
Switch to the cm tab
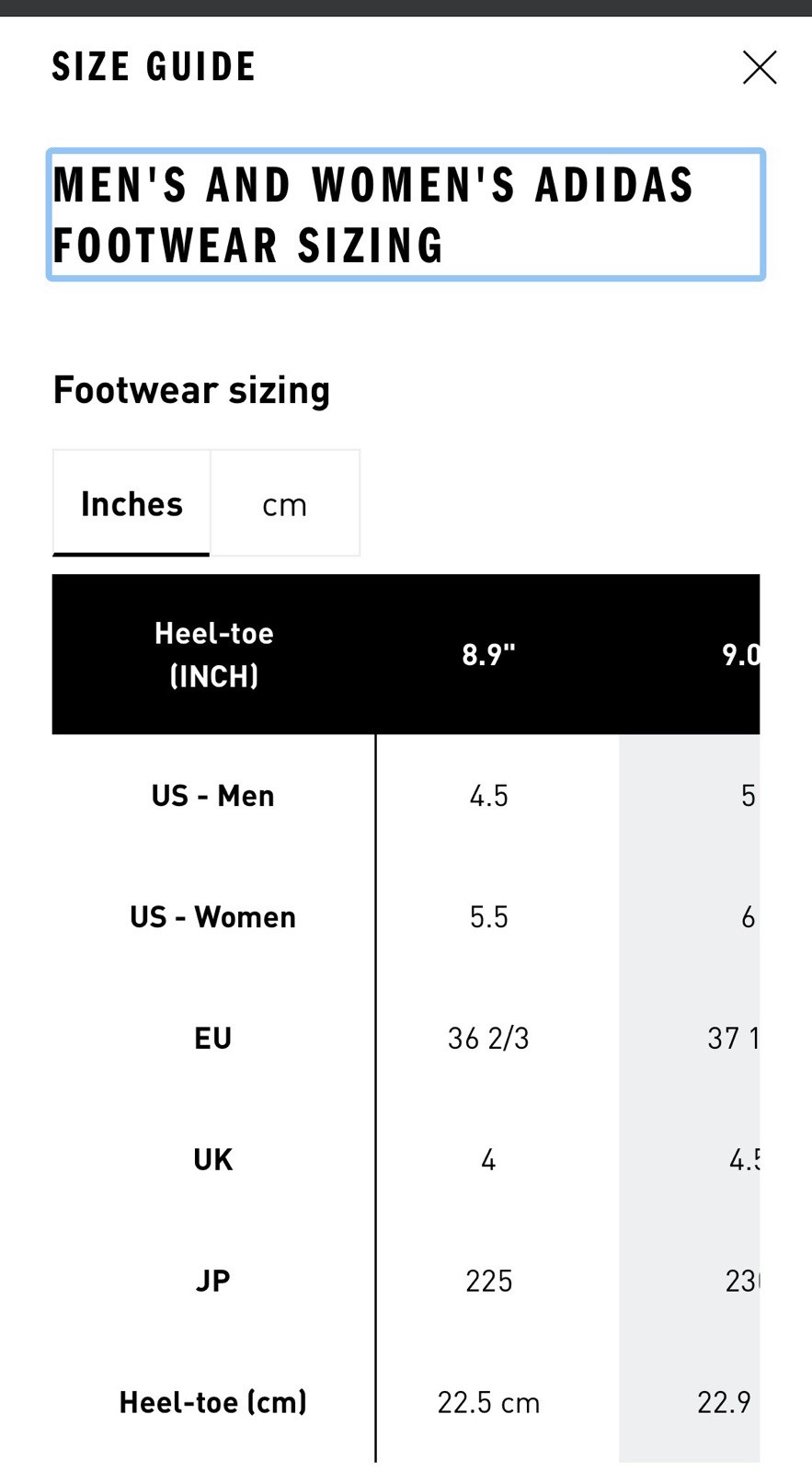click(285, 503)
